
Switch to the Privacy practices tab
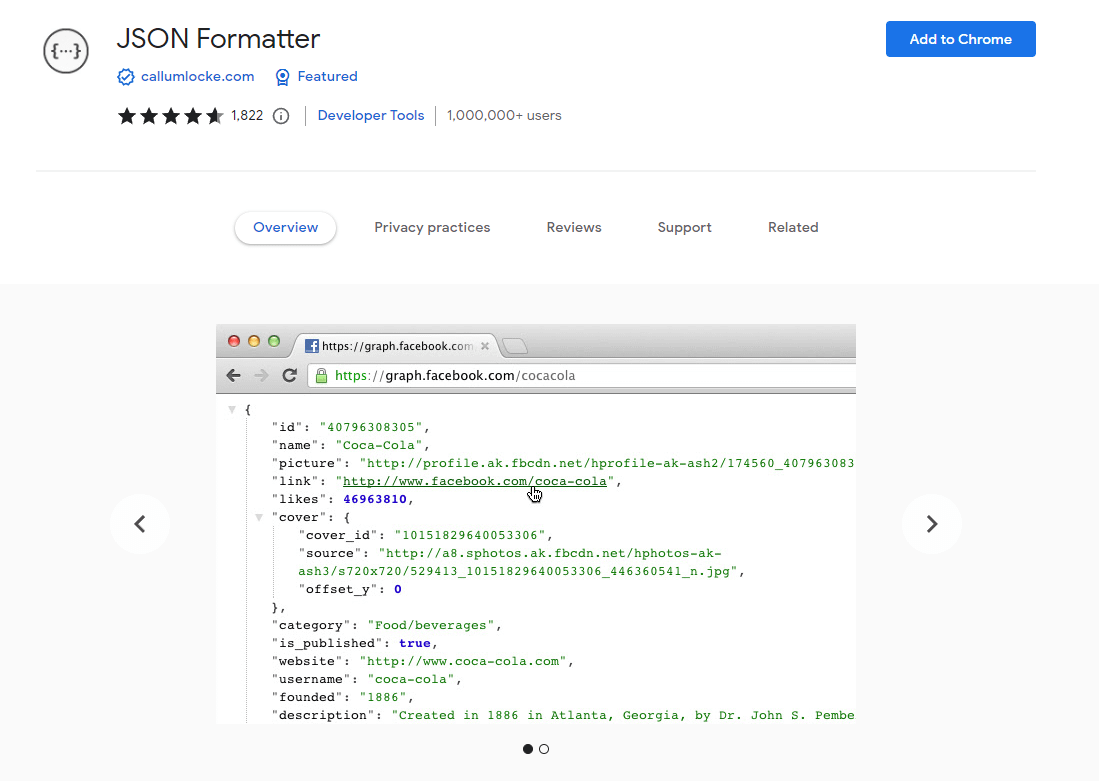coord(432,228)
